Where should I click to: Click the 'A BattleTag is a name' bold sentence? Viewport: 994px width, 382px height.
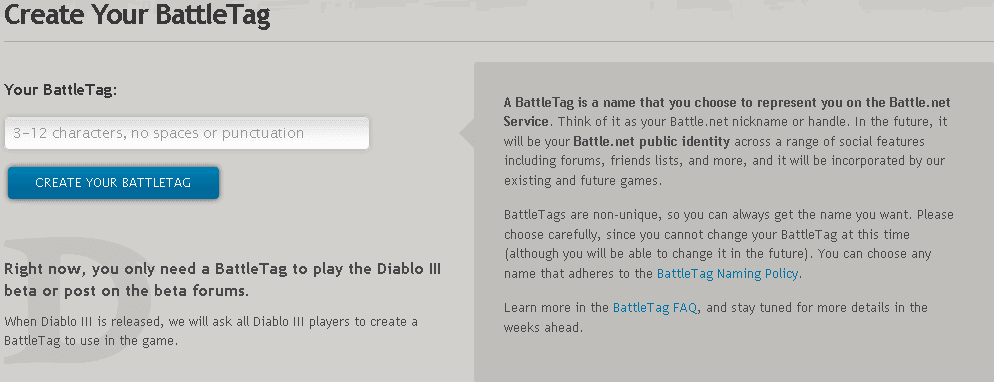coord(727,111)
